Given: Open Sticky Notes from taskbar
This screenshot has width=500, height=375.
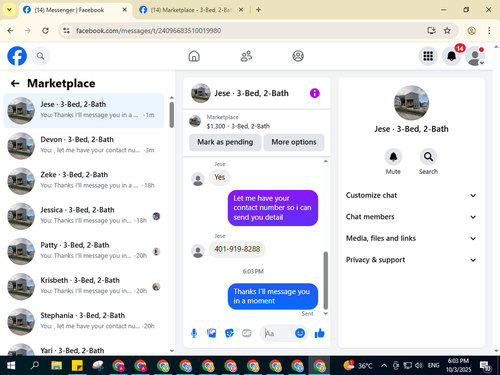Looking at the screenshot, I should point(77,366).
